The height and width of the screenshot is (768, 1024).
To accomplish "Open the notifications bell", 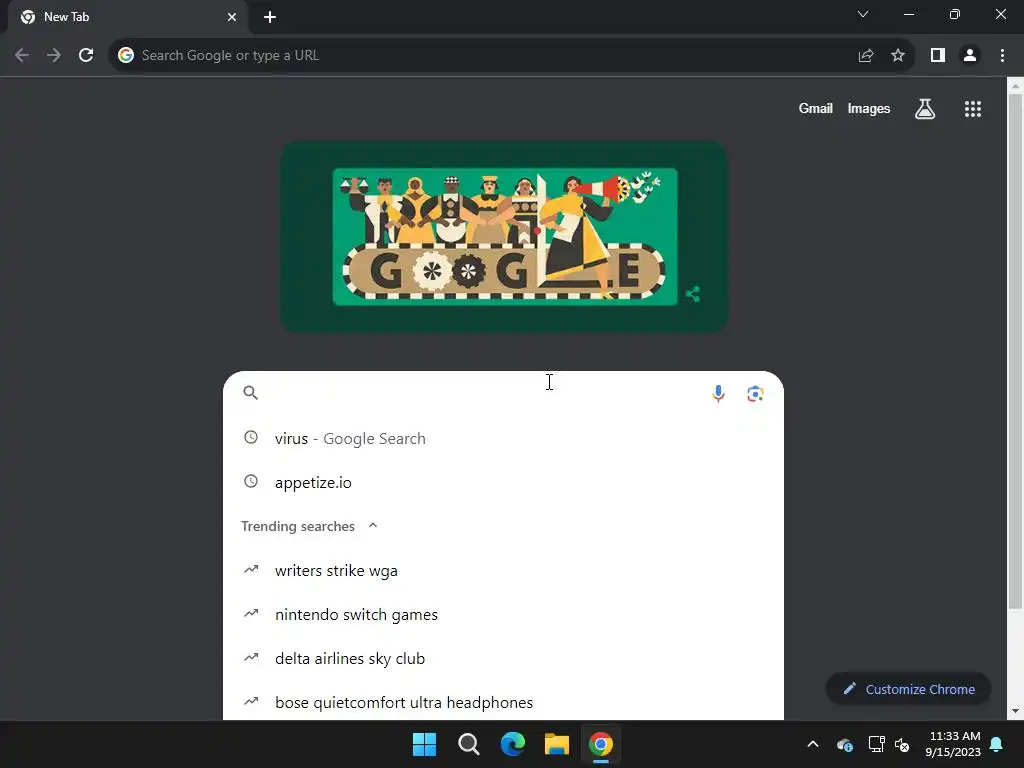I will pyautogui.click(x=997, y=744).
